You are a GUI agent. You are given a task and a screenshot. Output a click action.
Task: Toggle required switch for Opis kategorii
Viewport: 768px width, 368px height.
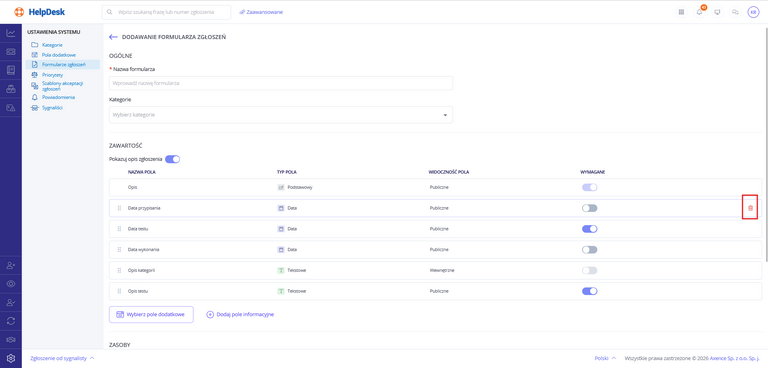589,270
